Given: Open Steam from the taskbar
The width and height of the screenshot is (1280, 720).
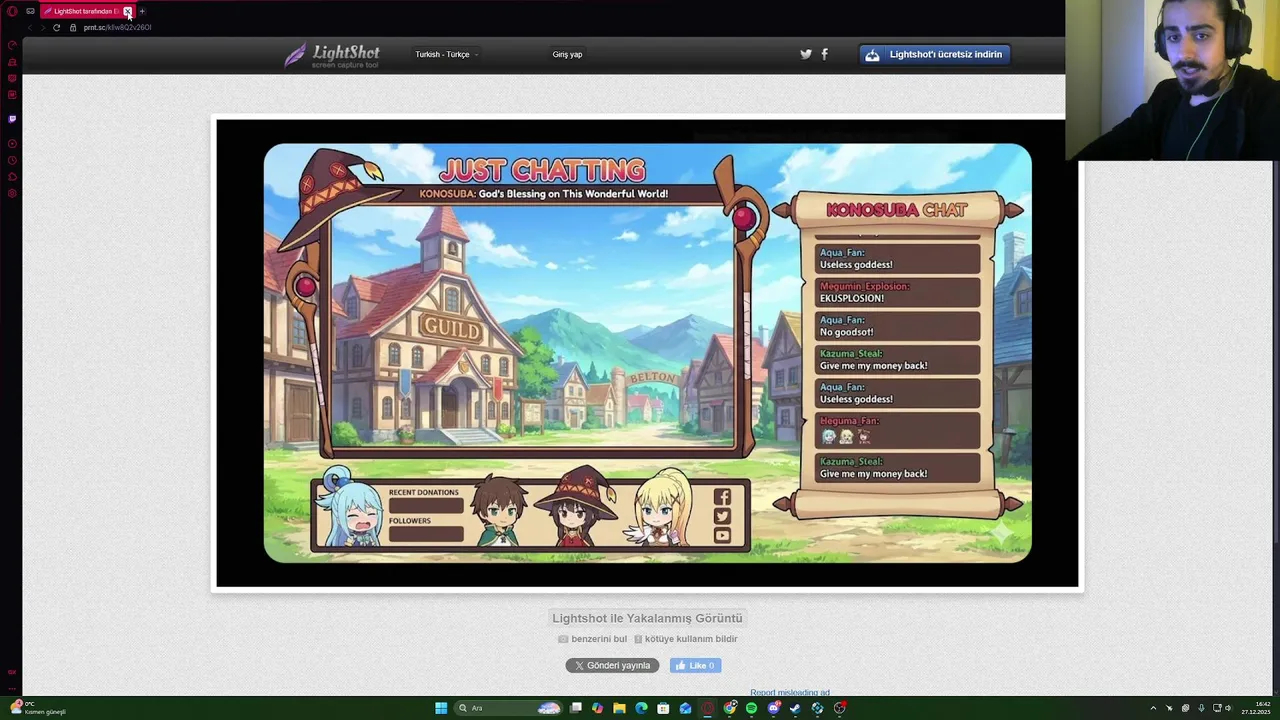Looking at the screenshot, I should [x=795, y=708].
